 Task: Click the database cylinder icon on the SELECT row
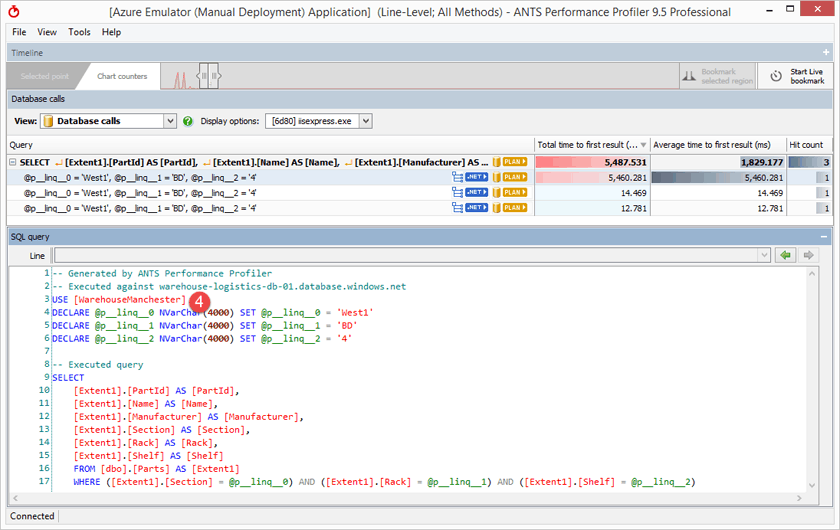[496, 162]
